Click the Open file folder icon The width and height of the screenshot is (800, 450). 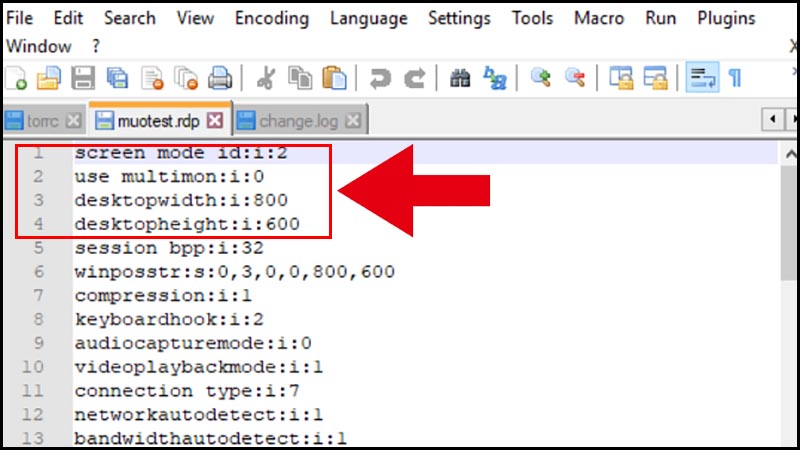tap(48, 79)
